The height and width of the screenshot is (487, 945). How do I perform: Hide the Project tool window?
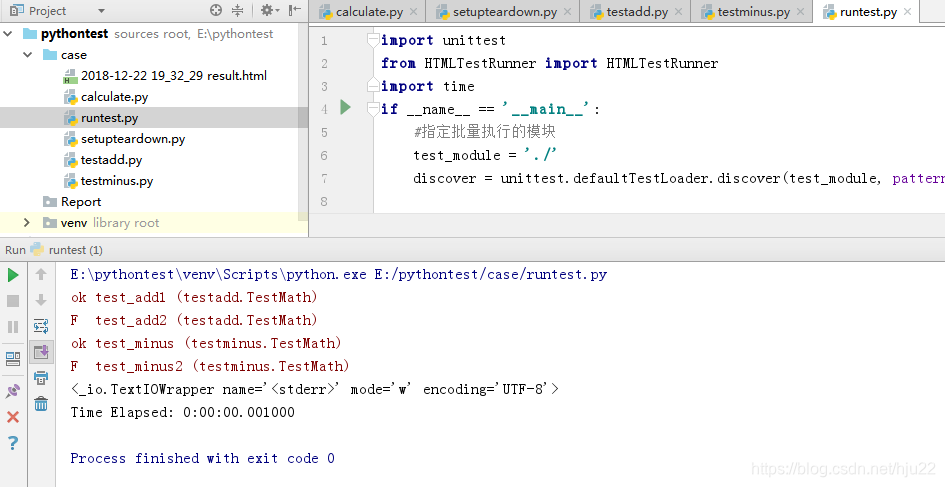click(295, 10)
